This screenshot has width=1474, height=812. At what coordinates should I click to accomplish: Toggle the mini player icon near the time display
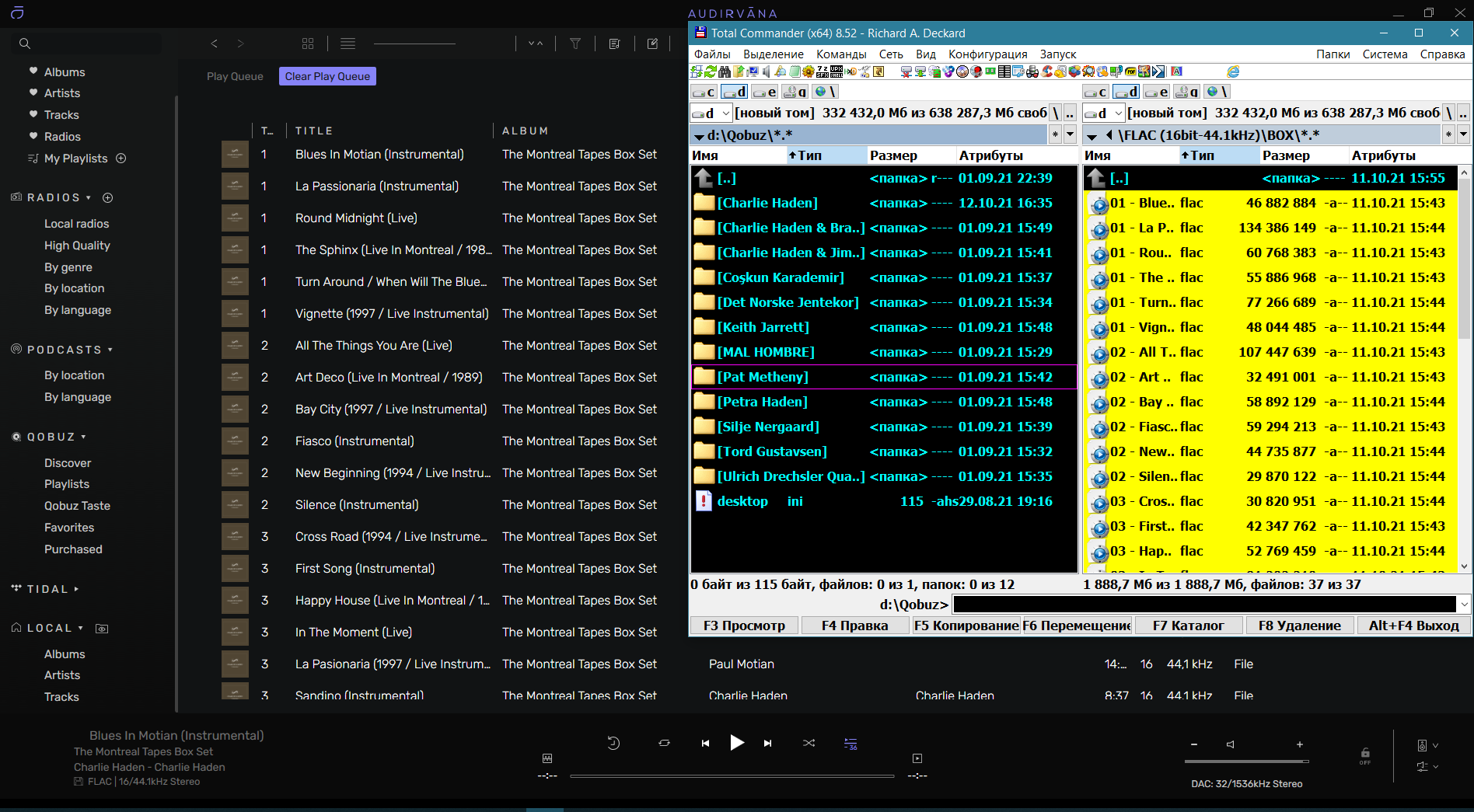click(917, 758)
